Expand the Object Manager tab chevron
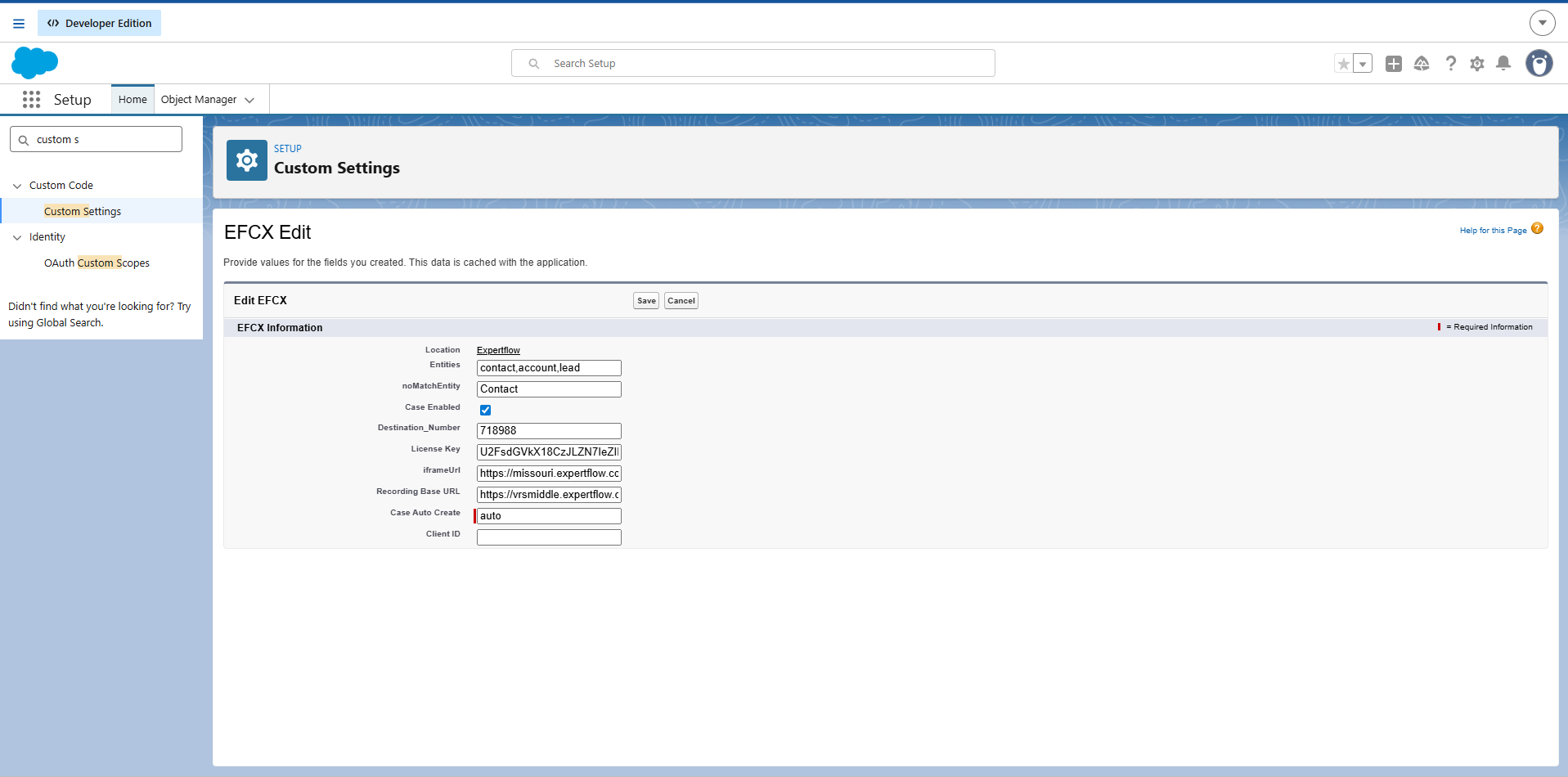1568x777 pixels. (x=249, y=100)
